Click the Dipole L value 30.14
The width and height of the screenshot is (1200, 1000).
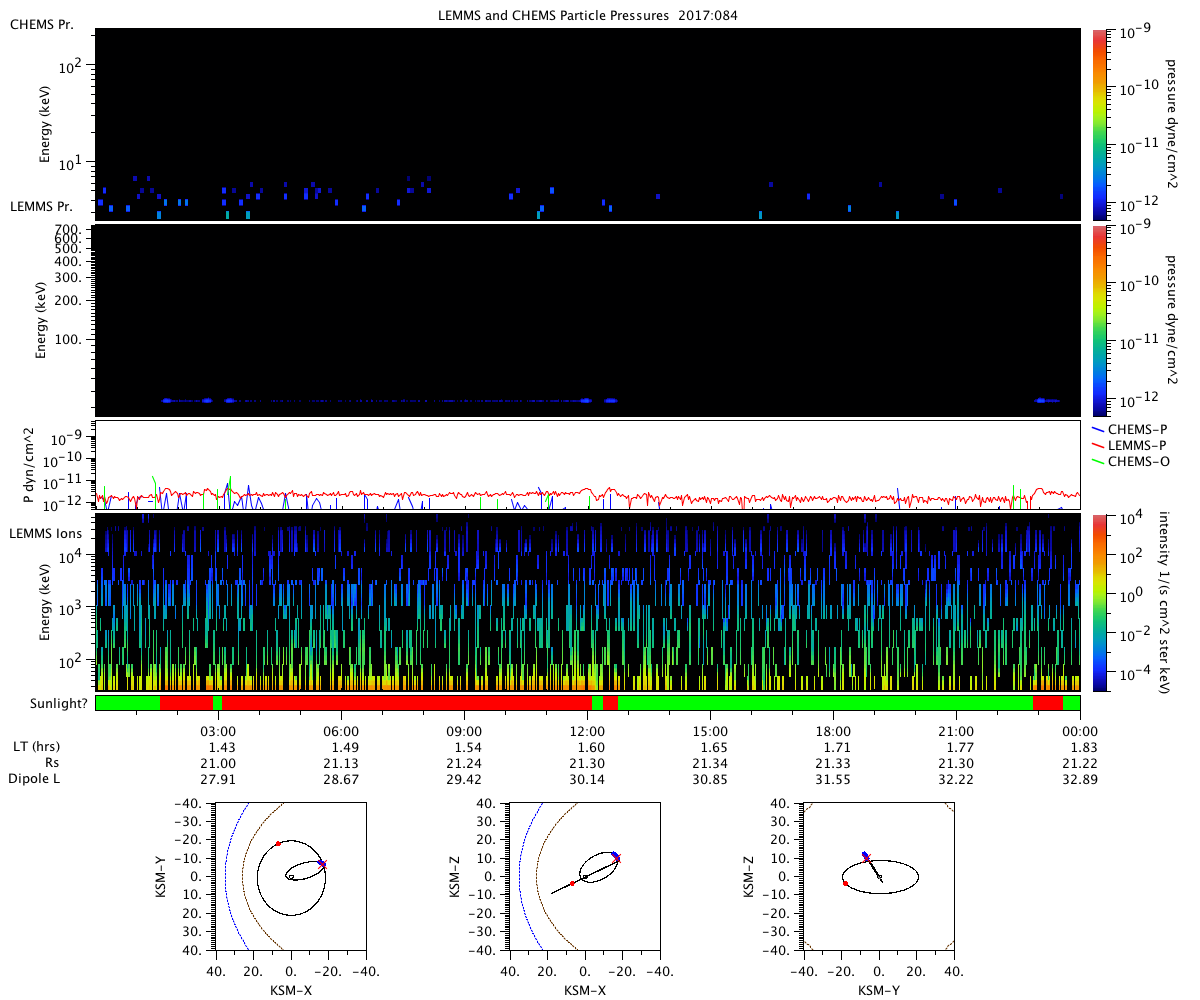tap(587, 778)
